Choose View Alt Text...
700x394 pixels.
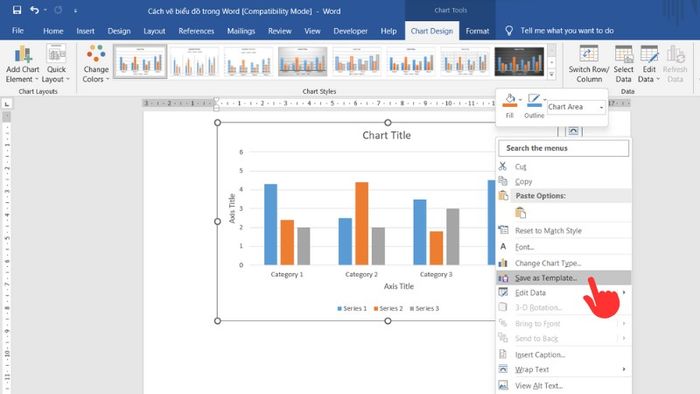coord(563,386)
